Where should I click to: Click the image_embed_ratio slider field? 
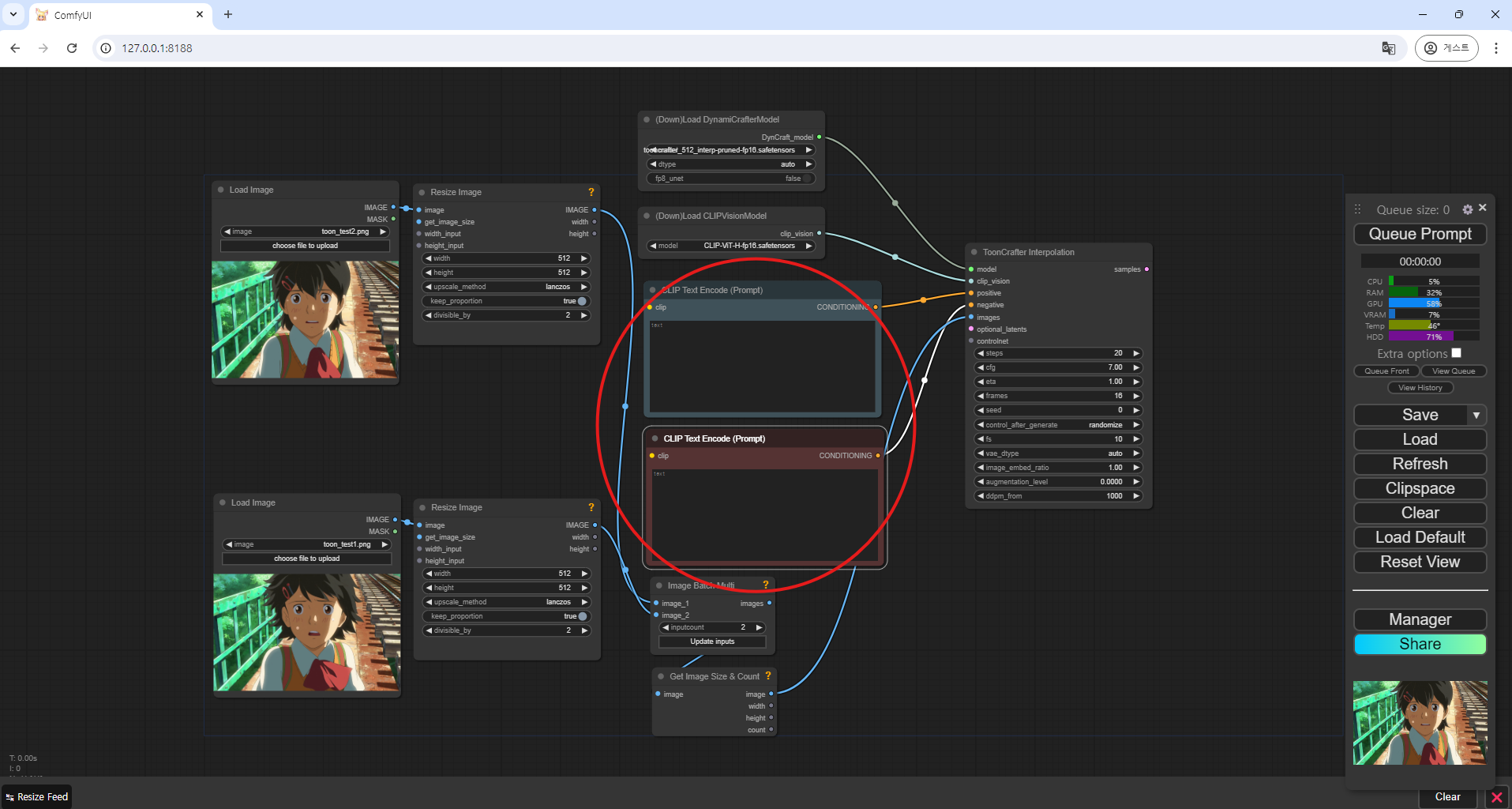tap(1059, 468)
